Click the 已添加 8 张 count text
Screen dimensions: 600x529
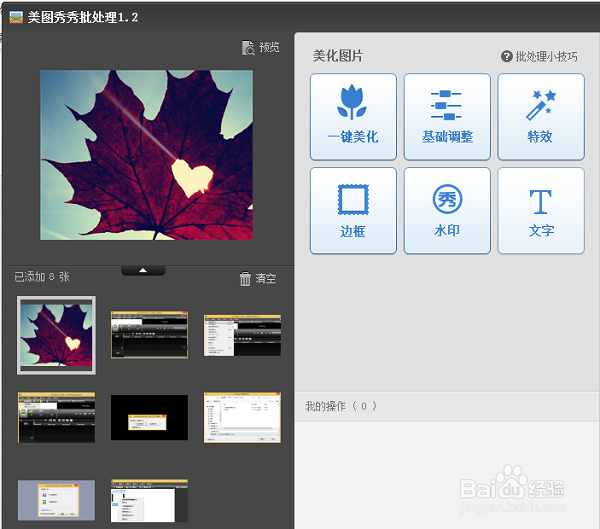[42, 277]
